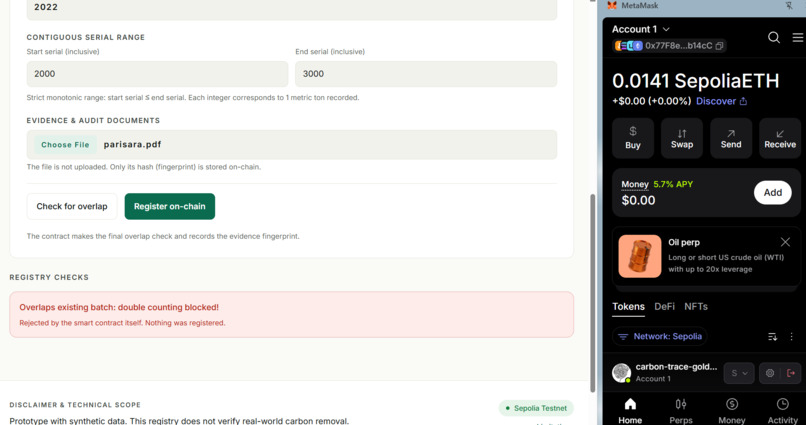Click the account multichain icons badge
Viewport: 806px width, 425px height.
(629, 46)
